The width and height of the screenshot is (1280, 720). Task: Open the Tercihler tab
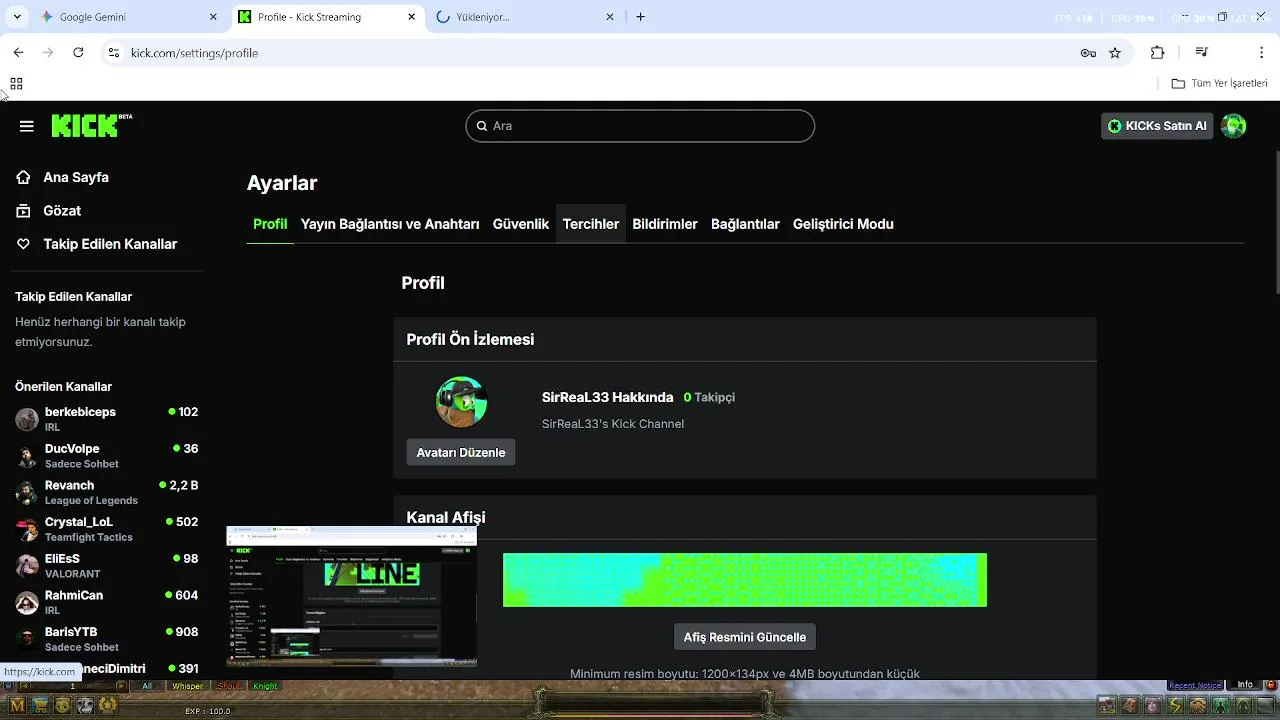pyautogui.click(x=591, y=224)
